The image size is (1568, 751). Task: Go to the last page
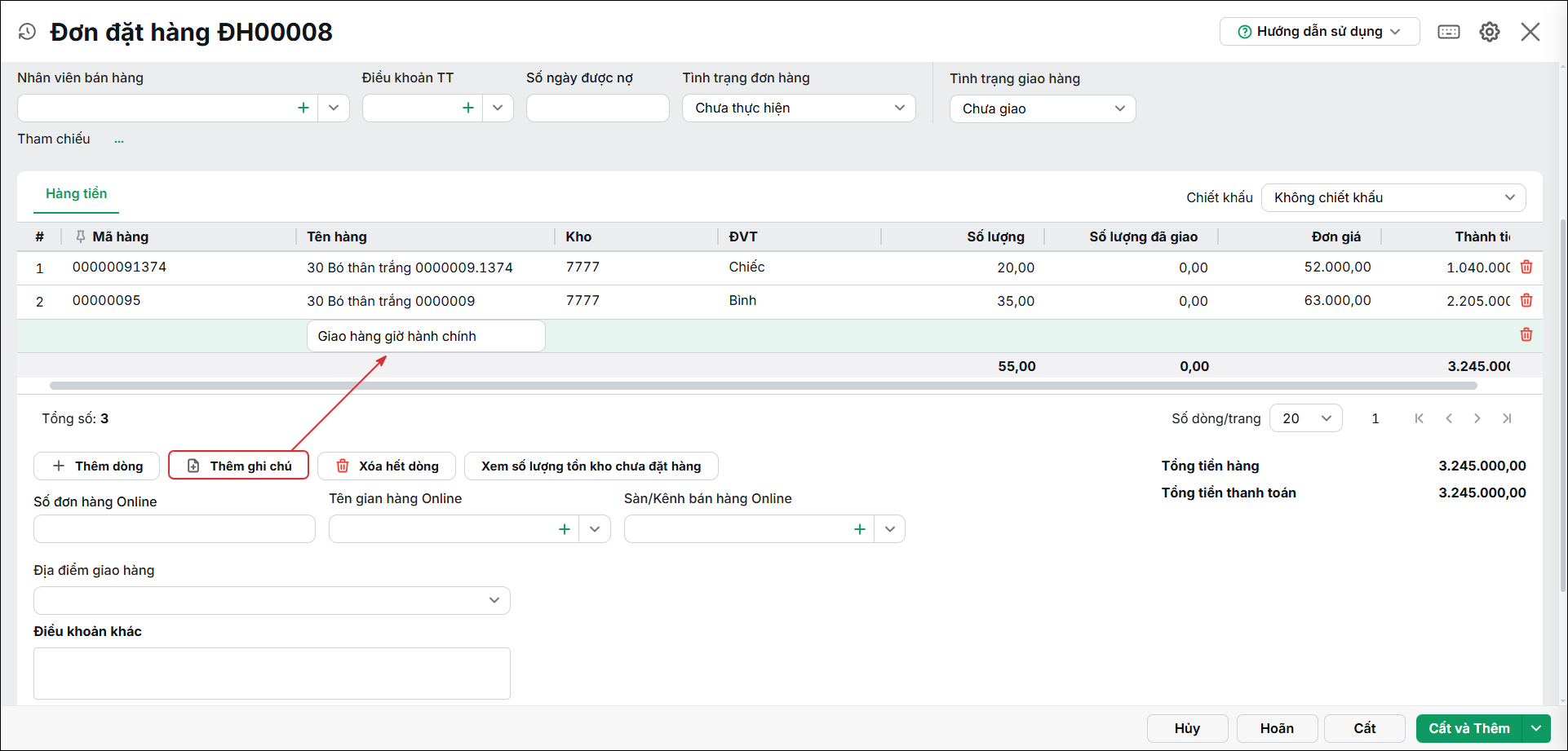(x=1507, y=418)
